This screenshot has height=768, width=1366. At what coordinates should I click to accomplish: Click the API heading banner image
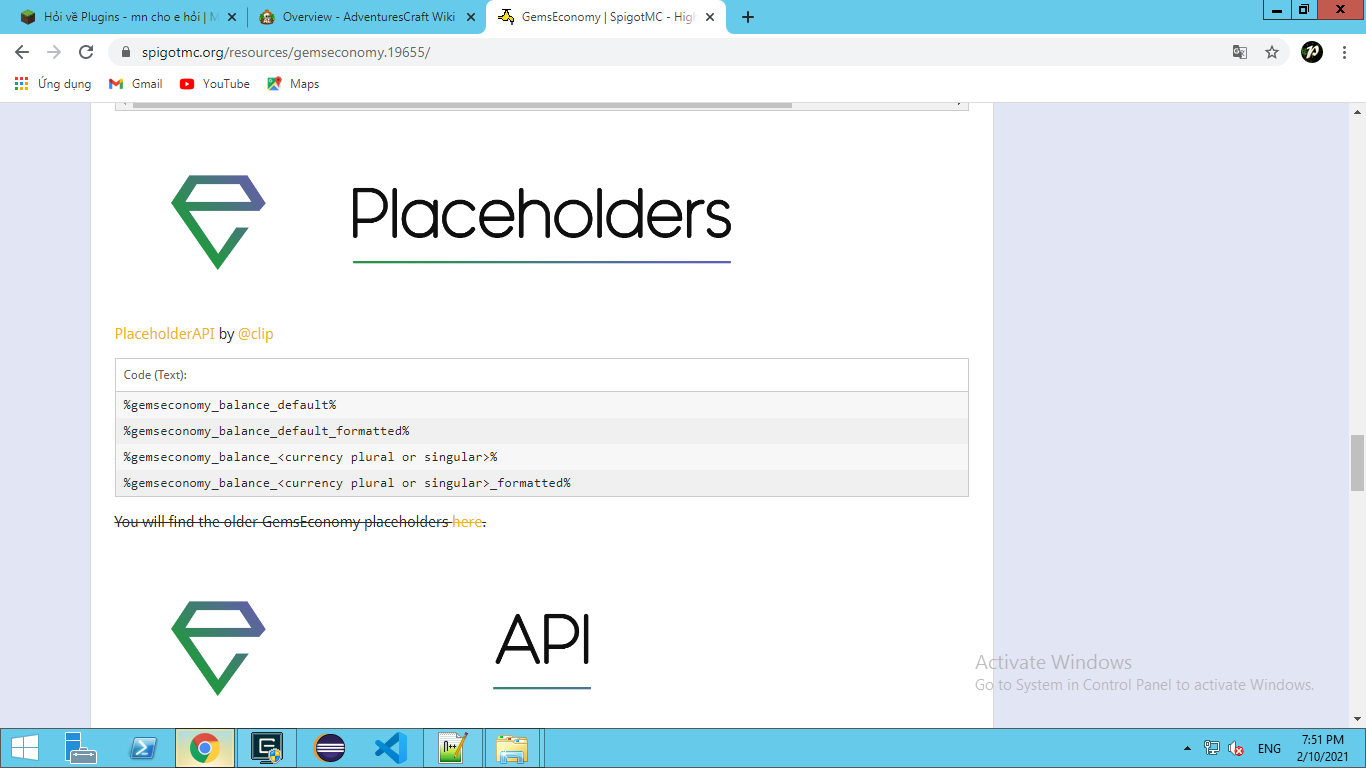click(x=542, y=650)
